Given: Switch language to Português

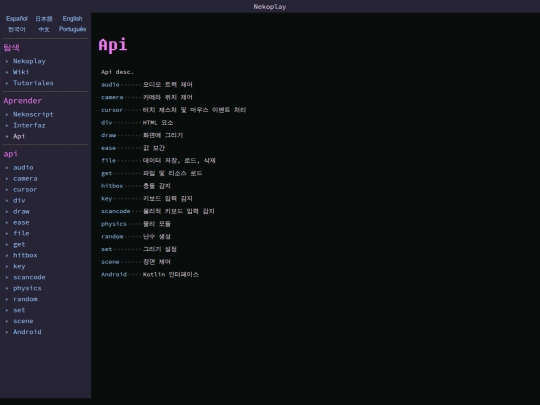Looking at the screenshot, I should tap(72, 29).
